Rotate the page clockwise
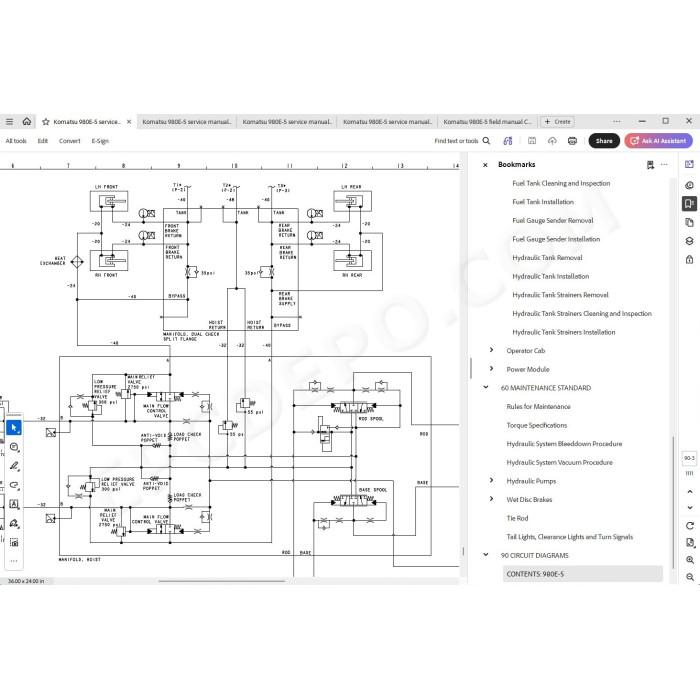 point(690,526)
